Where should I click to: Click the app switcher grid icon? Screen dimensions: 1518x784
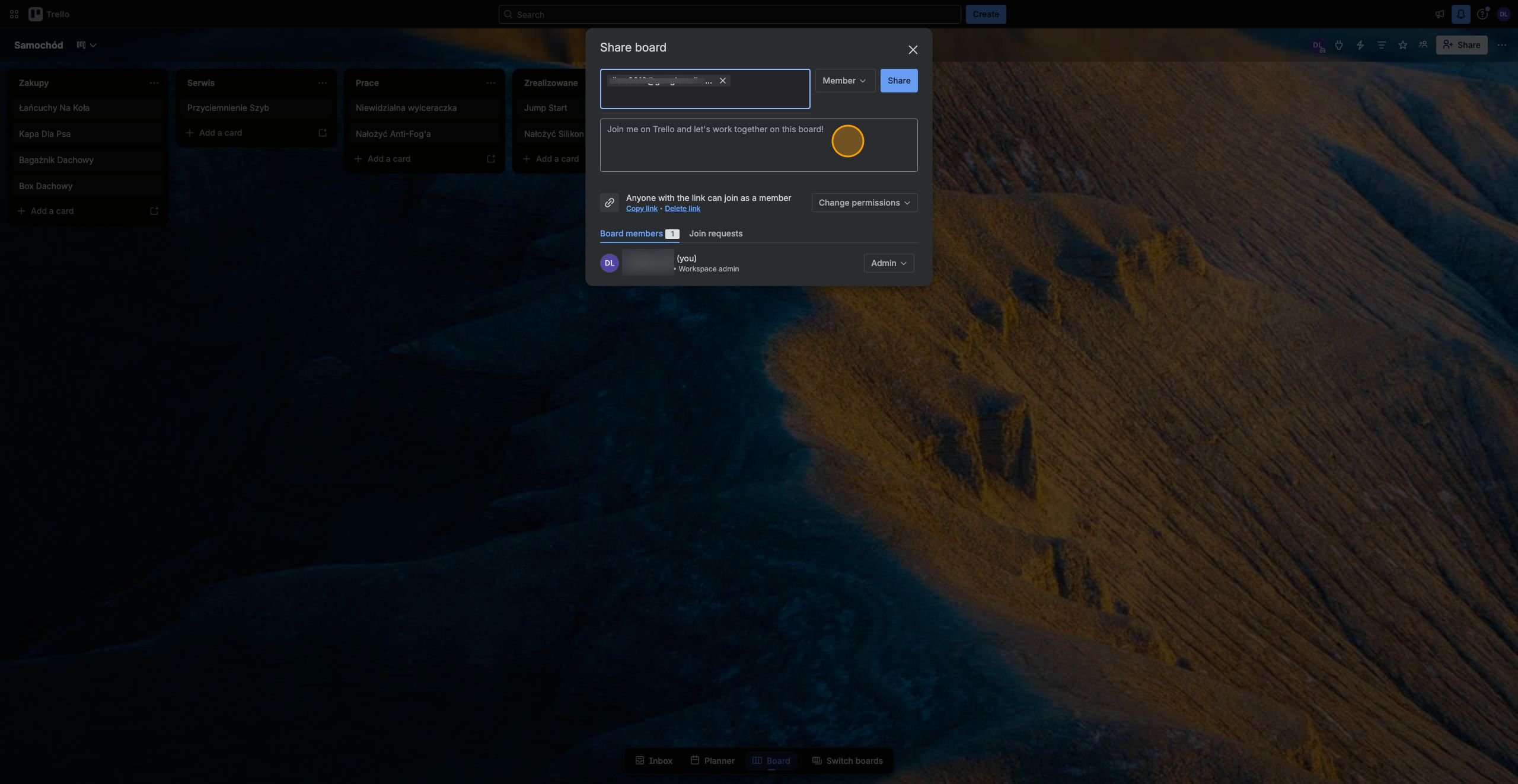click(14, 14)
